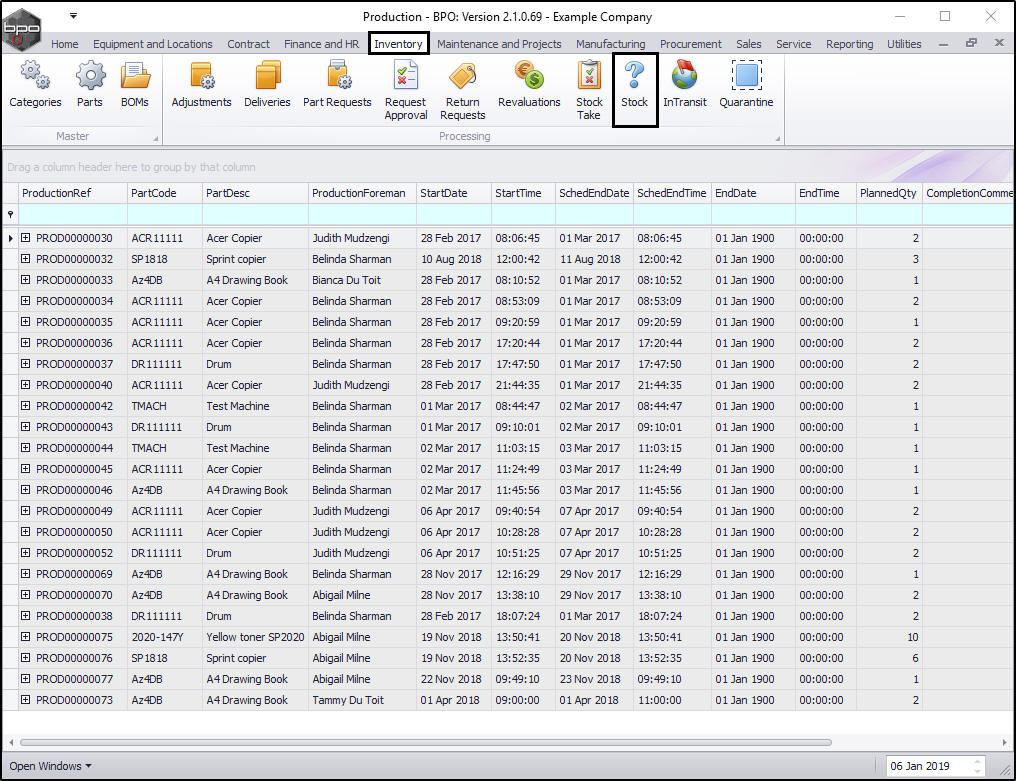
Task: Select the Yellow toner SP2020 cell
Action: [x=255, y=637]
